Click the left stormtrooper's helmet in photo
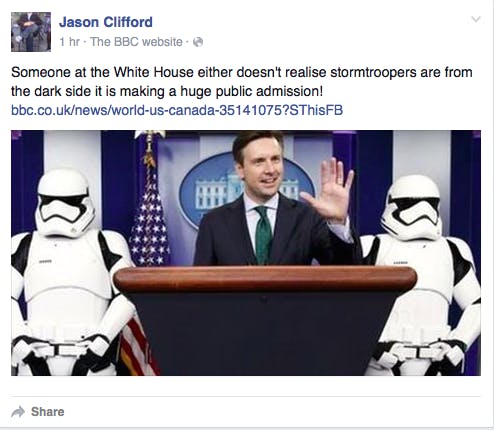Viewport: 494px width, 430px height. pos(65,202)
